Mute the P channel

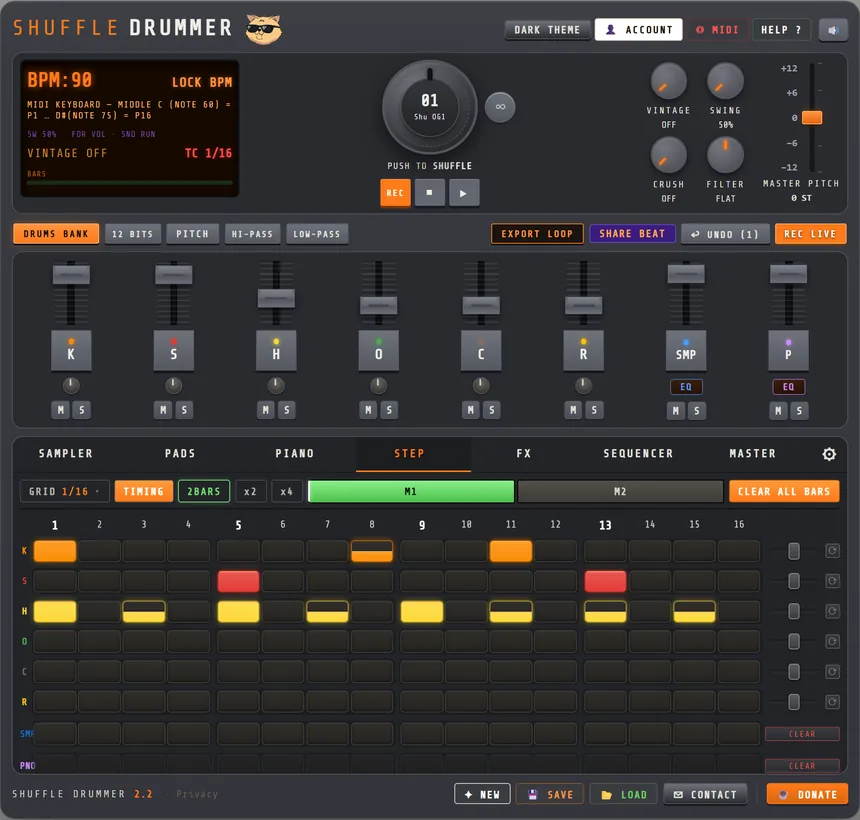click(778, 411)
